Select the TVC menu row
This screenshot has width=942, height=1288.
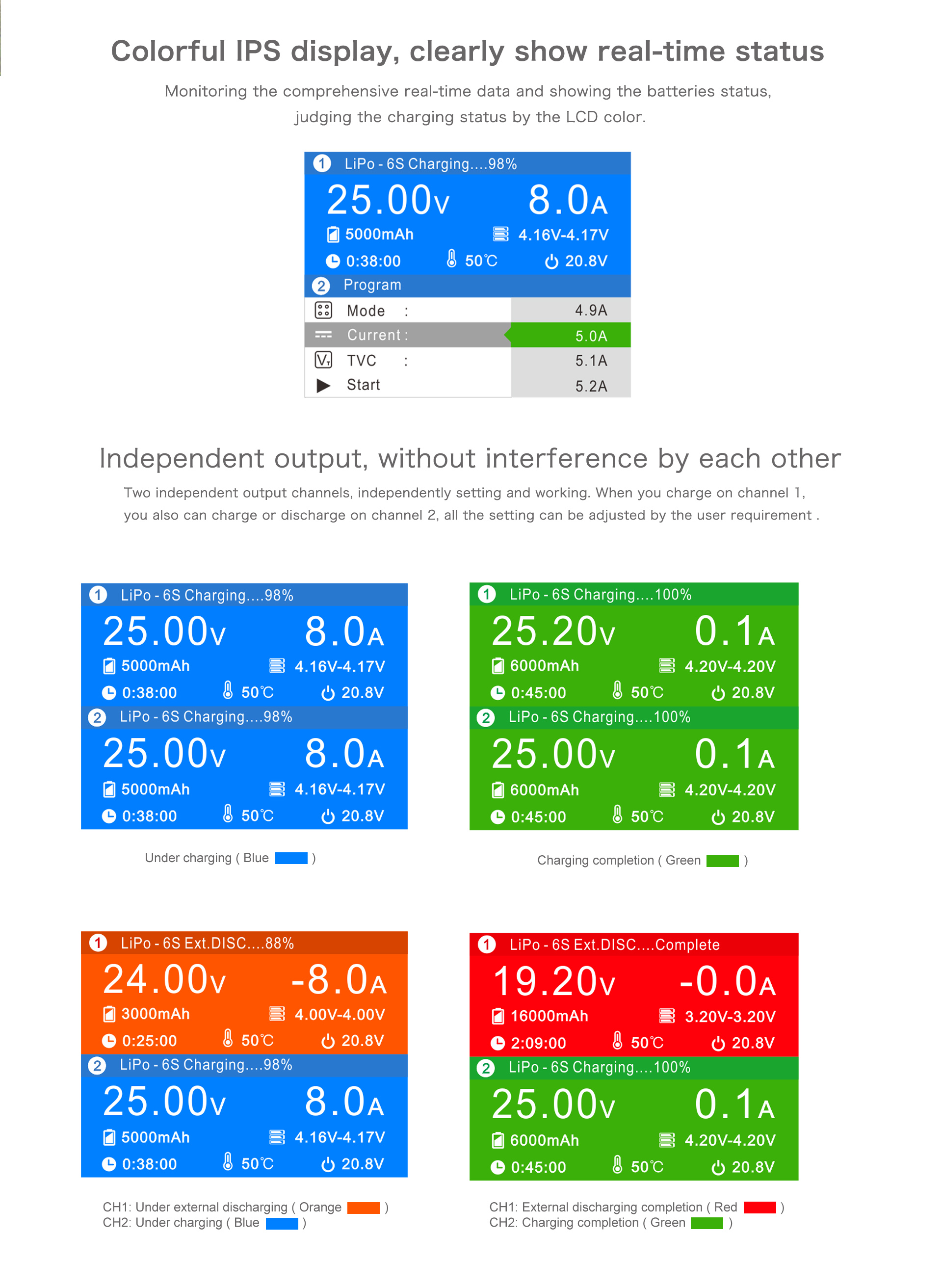tap(362, 360)
